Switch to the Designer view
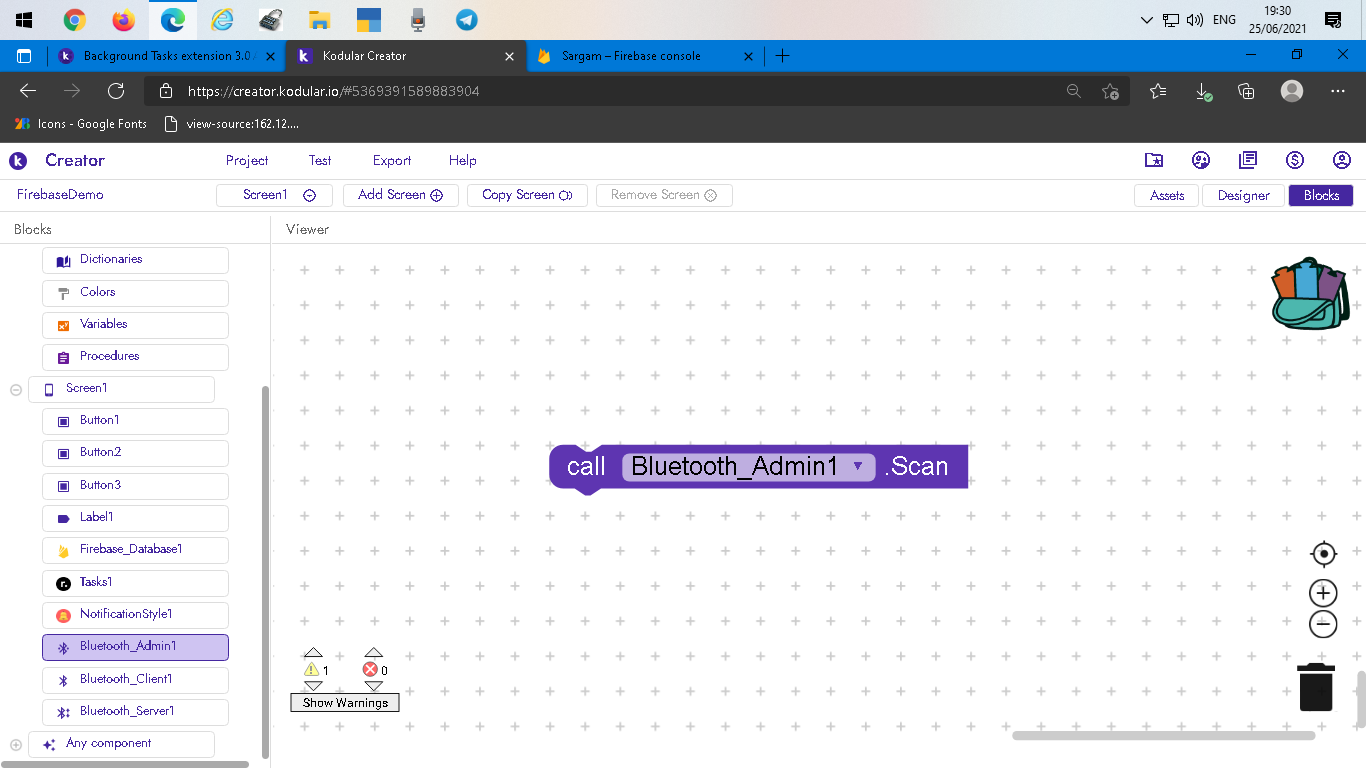This screenshot has width=1366, height=768. (1243, 196)
